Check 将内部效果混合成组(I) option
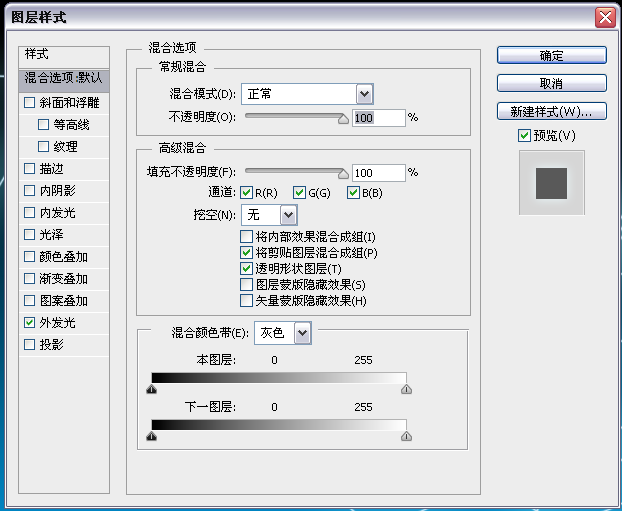Viewport: 622px width, 511px height. (x=247, y=237)
